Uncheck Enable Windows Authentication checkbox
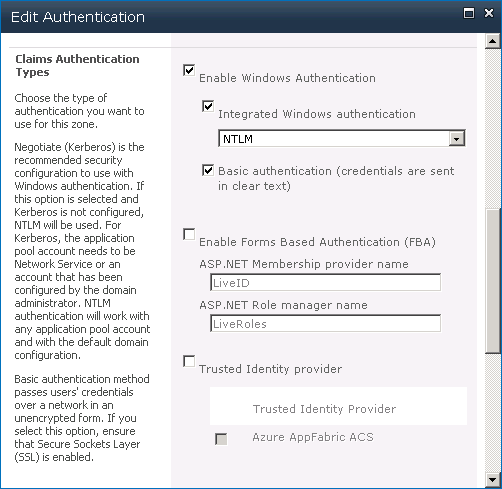Screen dimensions: 502x489 [x=189, y=70]
